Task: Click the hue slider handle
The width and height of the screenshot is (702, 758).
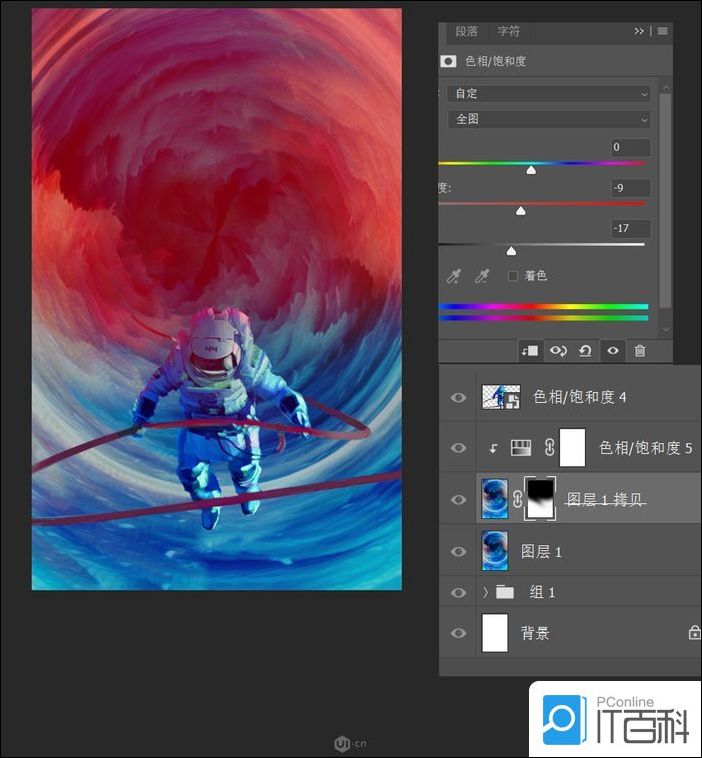Action: (531, 170)
